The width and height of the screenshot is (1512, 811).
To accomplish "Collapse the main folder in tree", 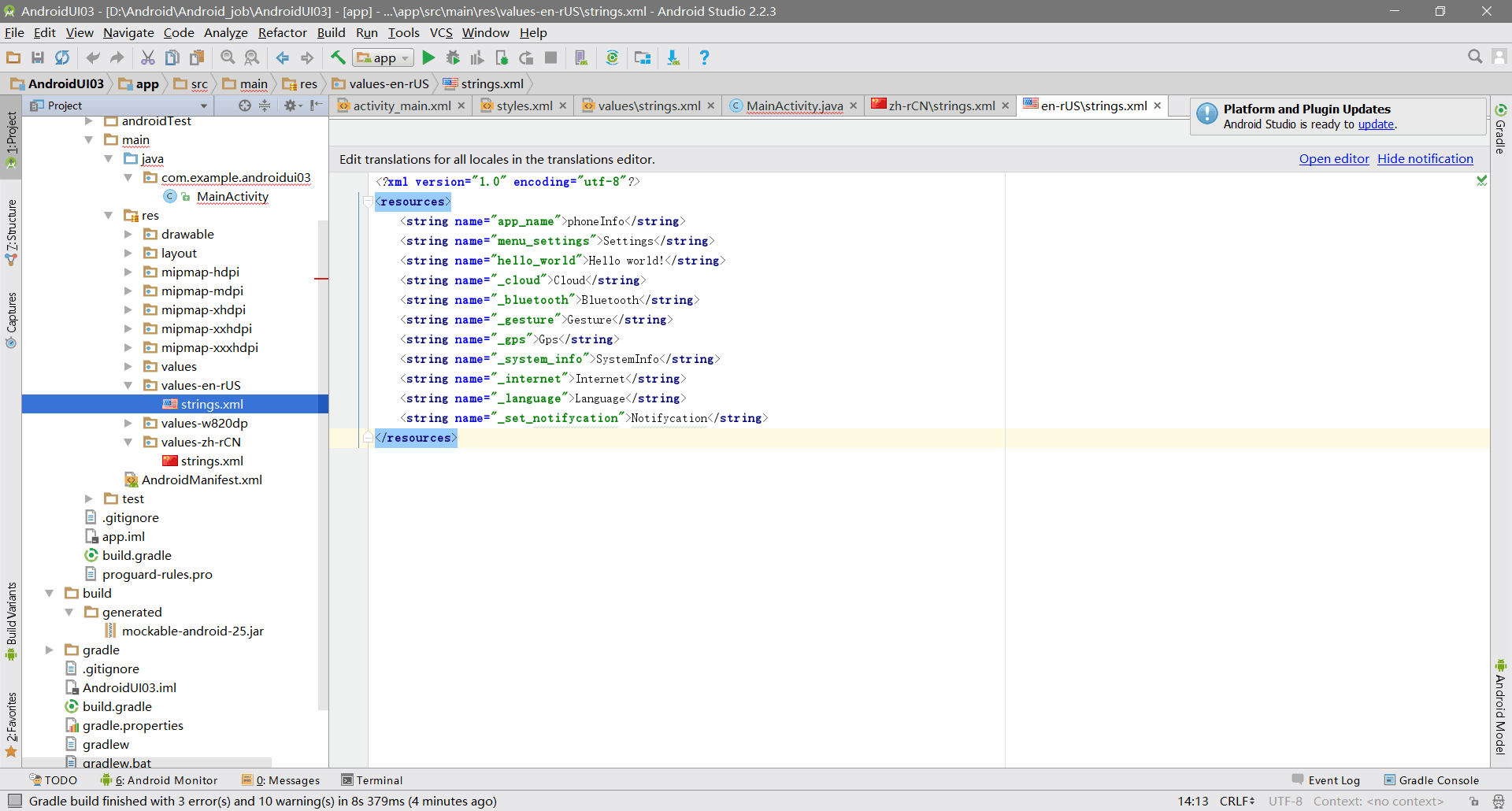I will tap(89, 140).
